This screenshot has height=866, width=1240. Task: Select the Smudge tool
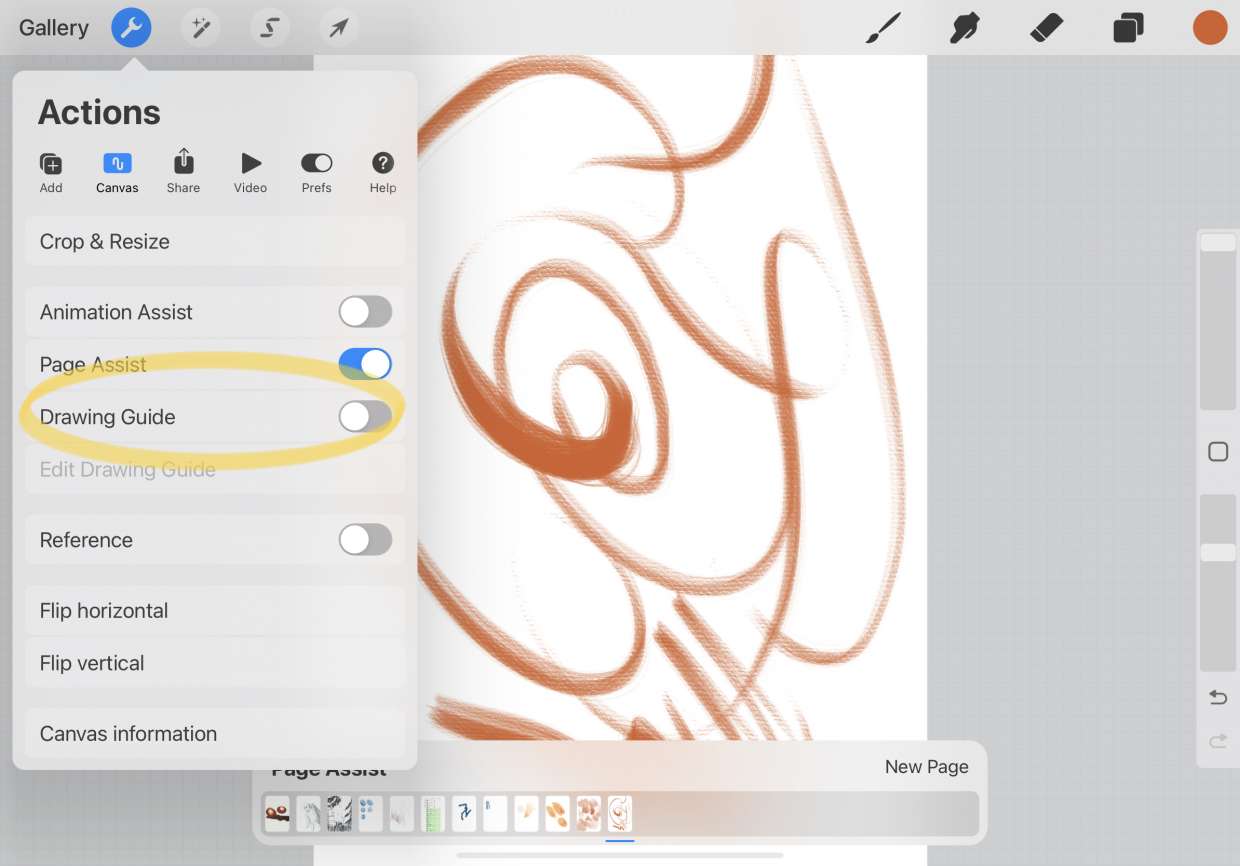[963, 27]
